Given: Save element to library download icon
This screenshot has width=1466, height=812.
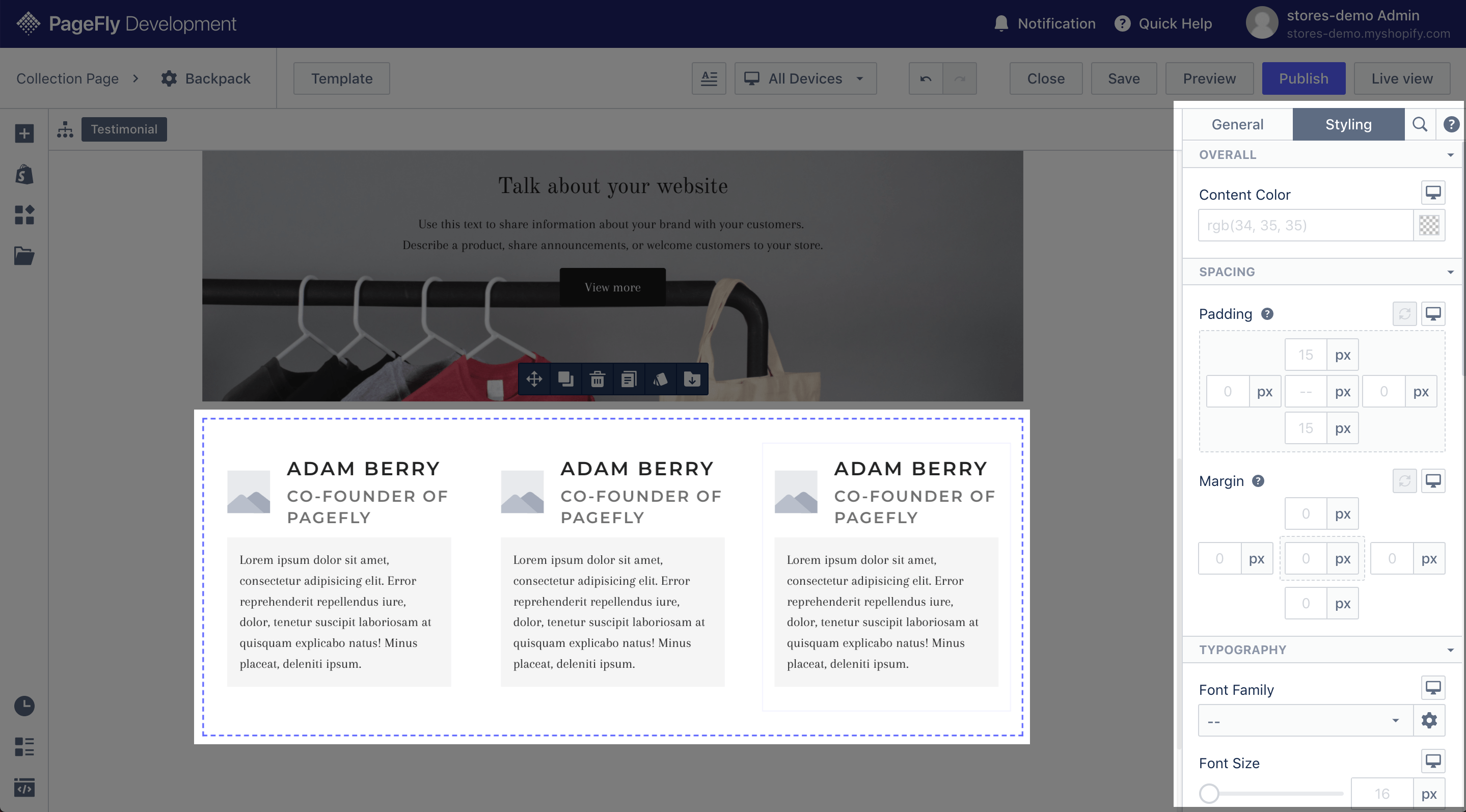Looking at the screenshot, I should point(692,379).
